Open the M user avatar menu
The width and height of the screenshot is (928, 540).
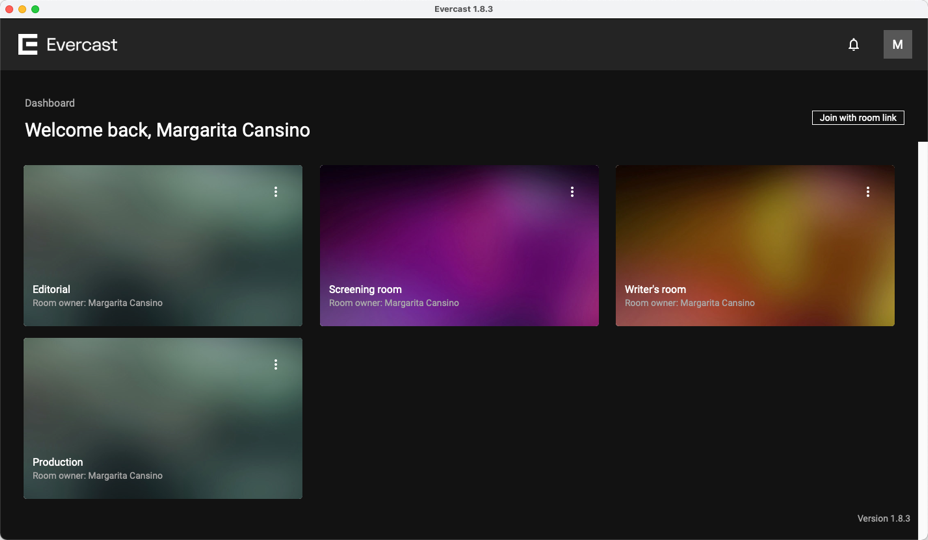(897, 44)
